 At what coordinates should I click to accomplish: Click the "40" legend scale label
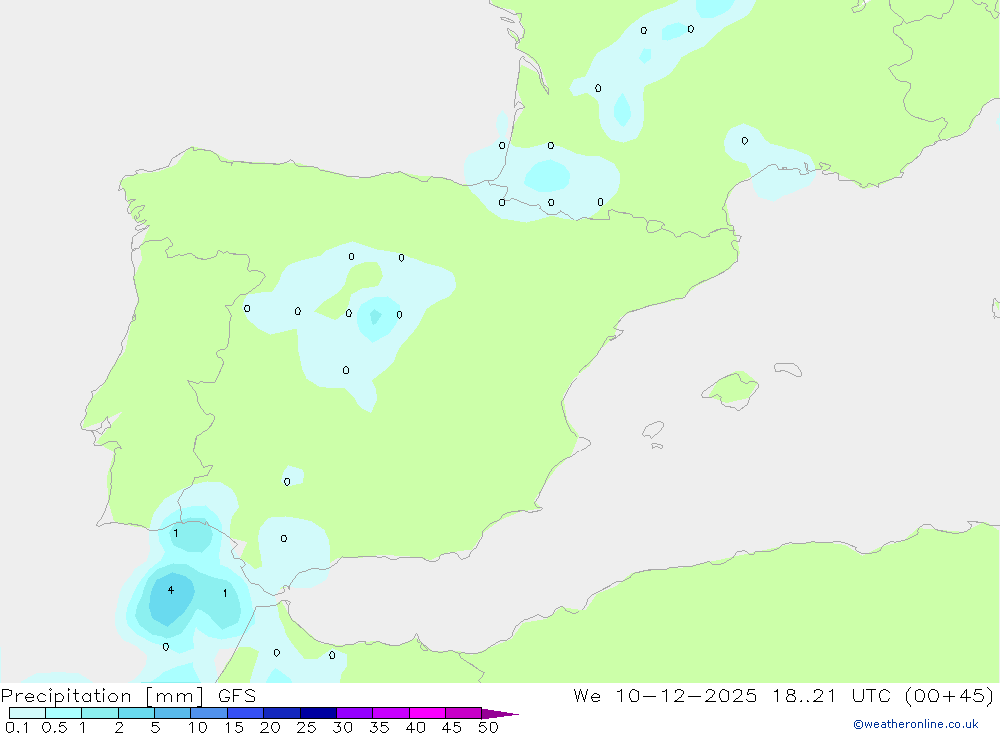coord(415,727)
